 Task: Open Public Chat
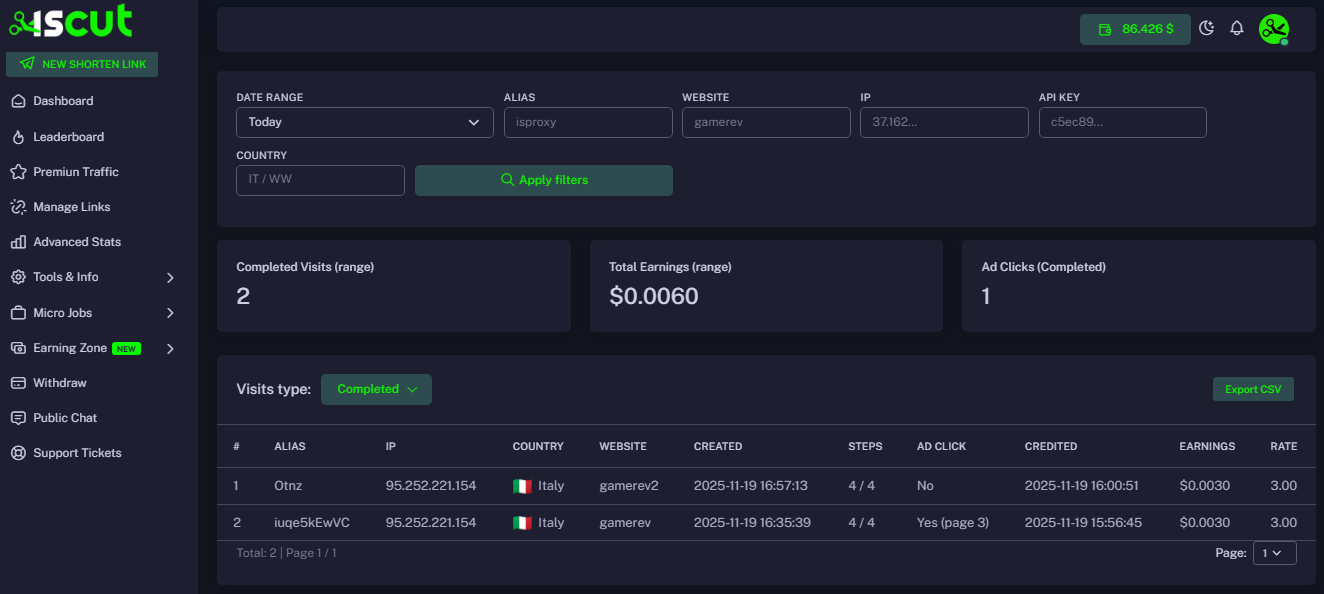65,417
